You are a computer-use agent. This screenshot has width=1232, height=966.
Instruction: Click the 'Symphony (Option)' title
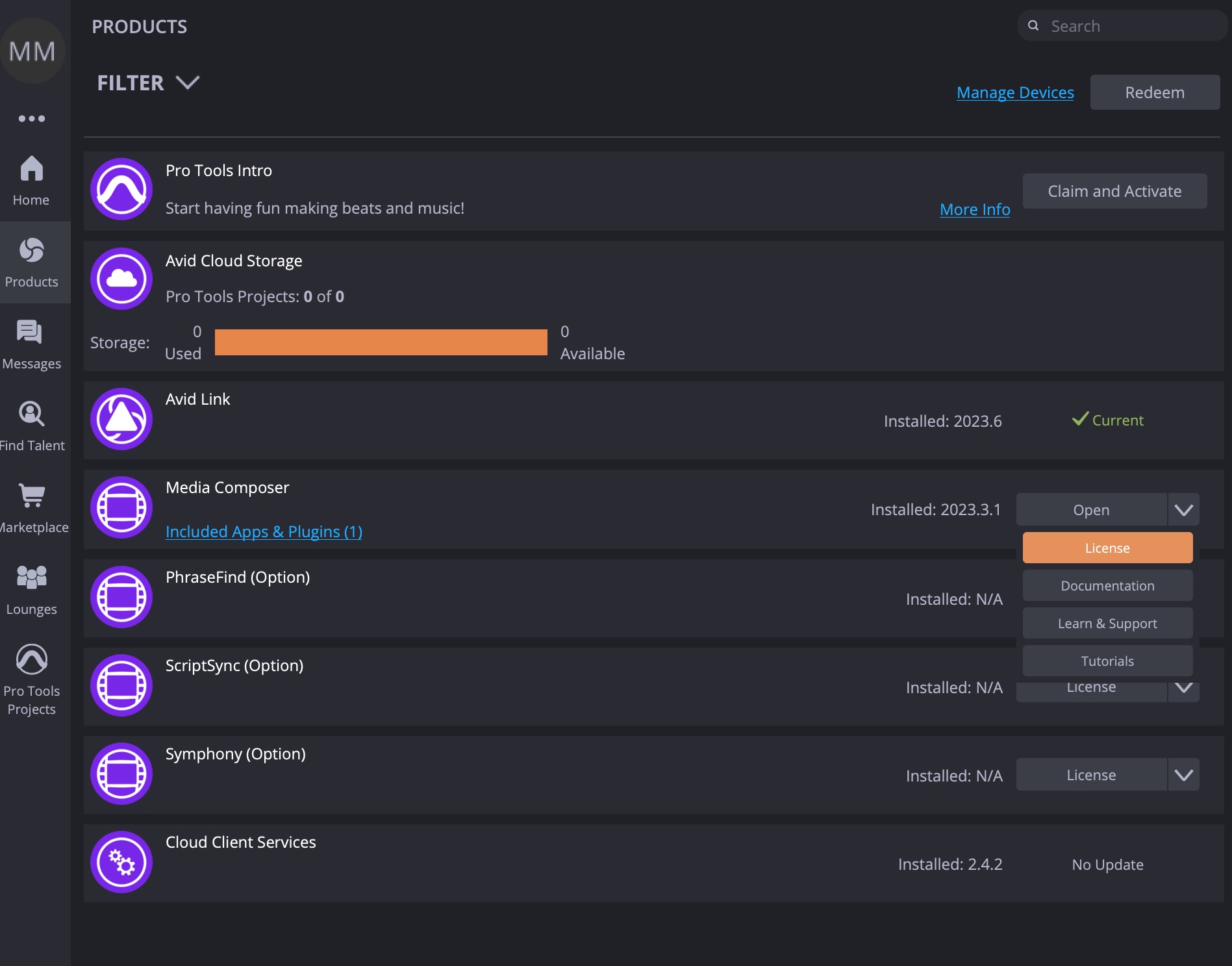pyautogui.click(x=236, y=754)
